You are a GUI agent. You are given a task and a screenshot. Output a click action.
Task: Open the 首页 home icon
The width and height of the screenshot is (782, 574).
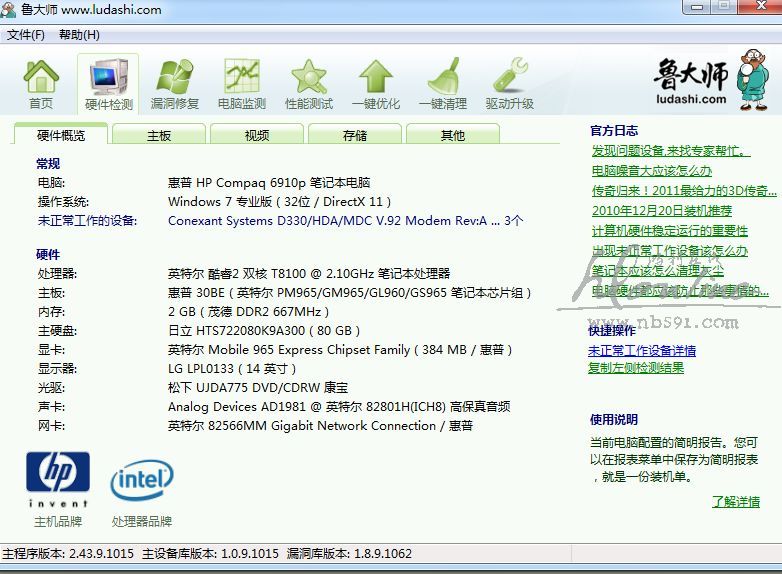41,84
